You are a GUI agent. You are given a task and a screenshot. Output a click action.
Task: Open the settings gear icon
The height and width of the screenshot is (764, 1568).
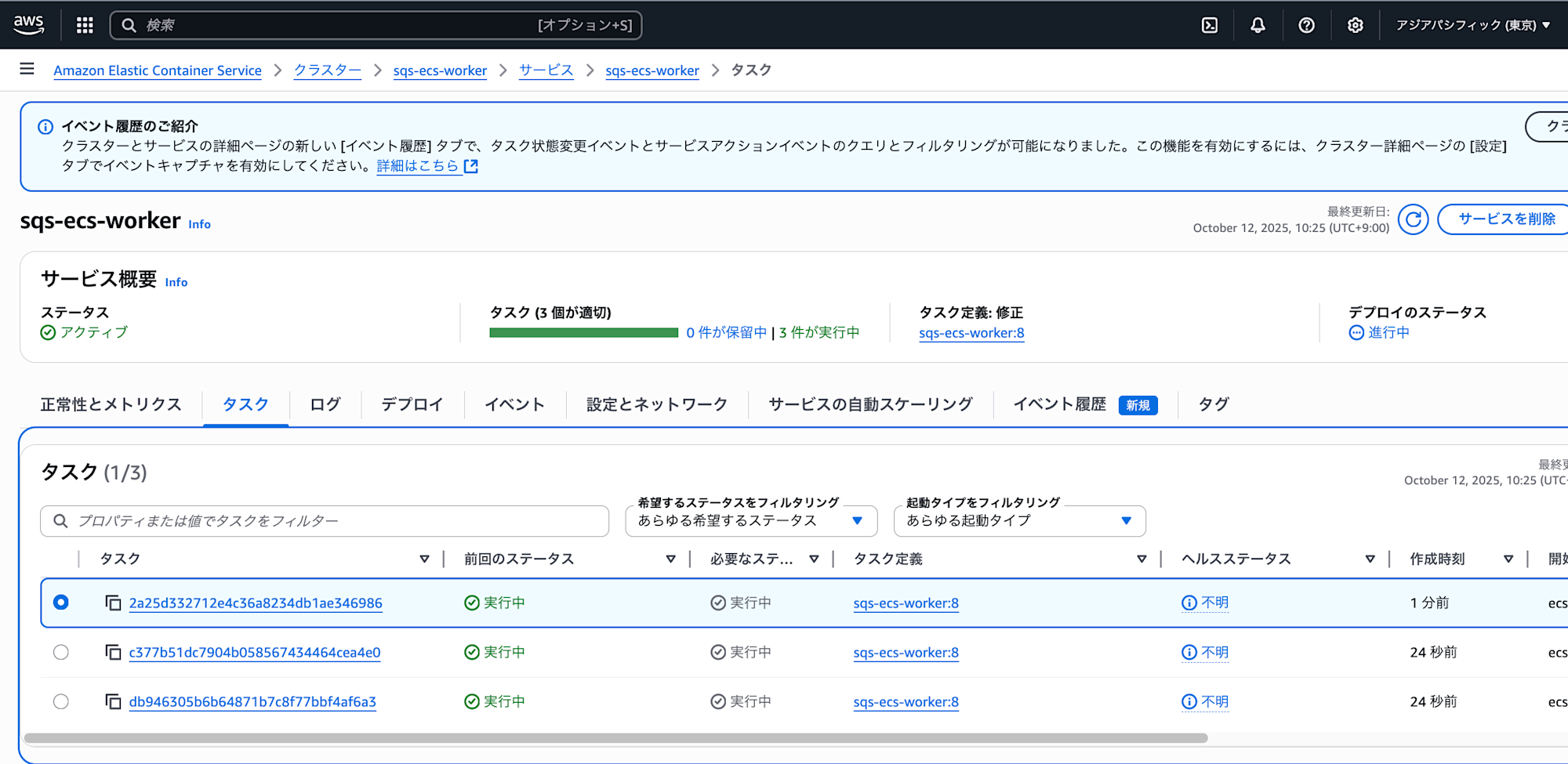click(x=1355, y=25)
